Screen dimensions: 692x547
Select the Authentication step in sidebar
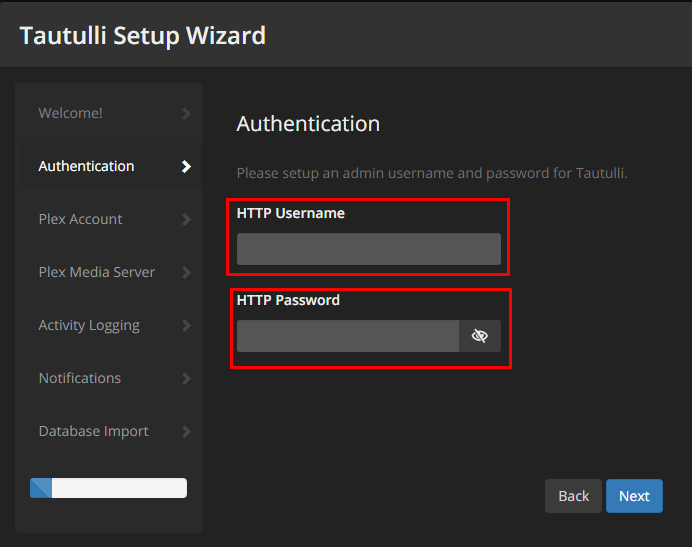(109, 166)
